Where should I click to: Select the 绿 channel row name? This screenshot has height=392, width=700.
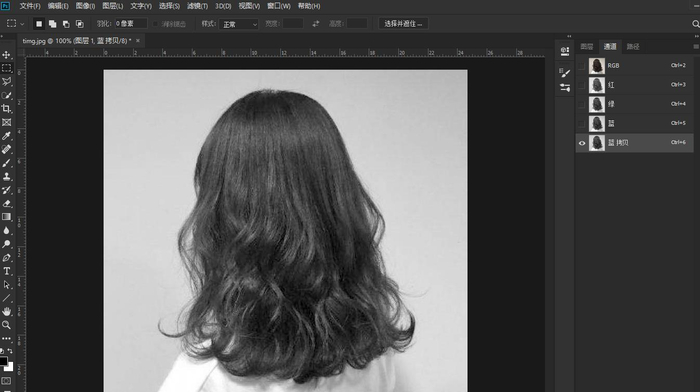[x=611, y=104]
